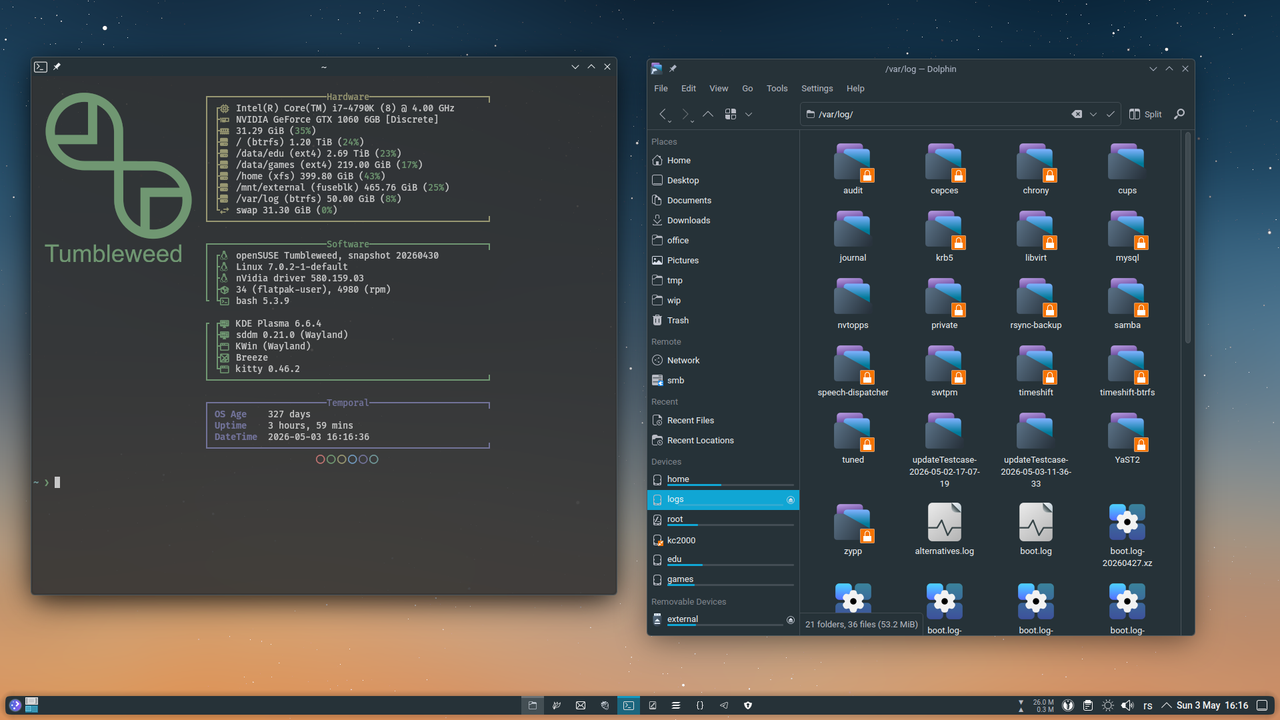Toggle the pin on the Dolphin title bar
This screenshot has width=1280, height=720.
(673, 68)
